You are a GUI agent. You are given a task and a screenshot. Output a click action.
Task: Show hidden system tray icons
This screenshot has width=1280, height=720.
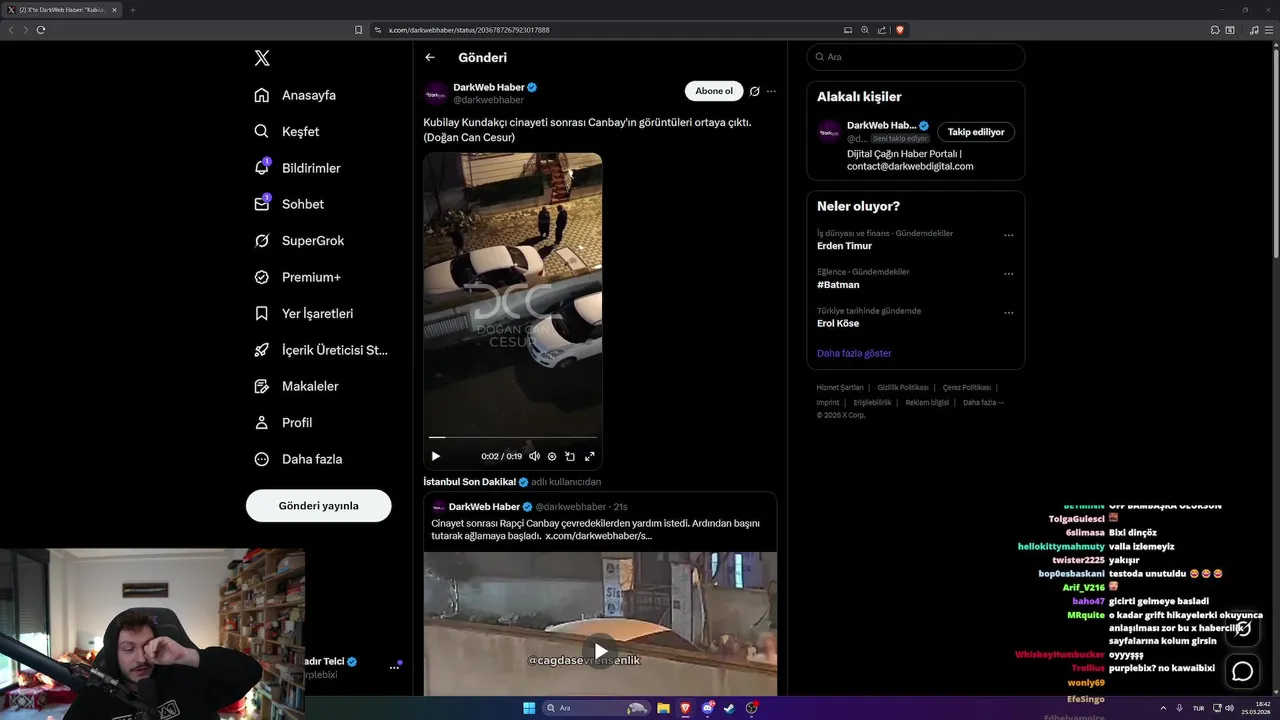[1165, 708]
